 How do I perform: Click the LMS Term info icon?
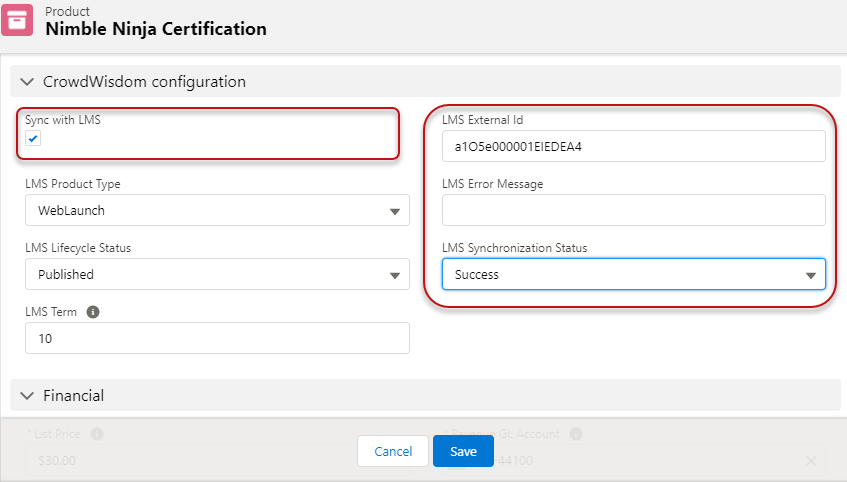tap(93, 312)
